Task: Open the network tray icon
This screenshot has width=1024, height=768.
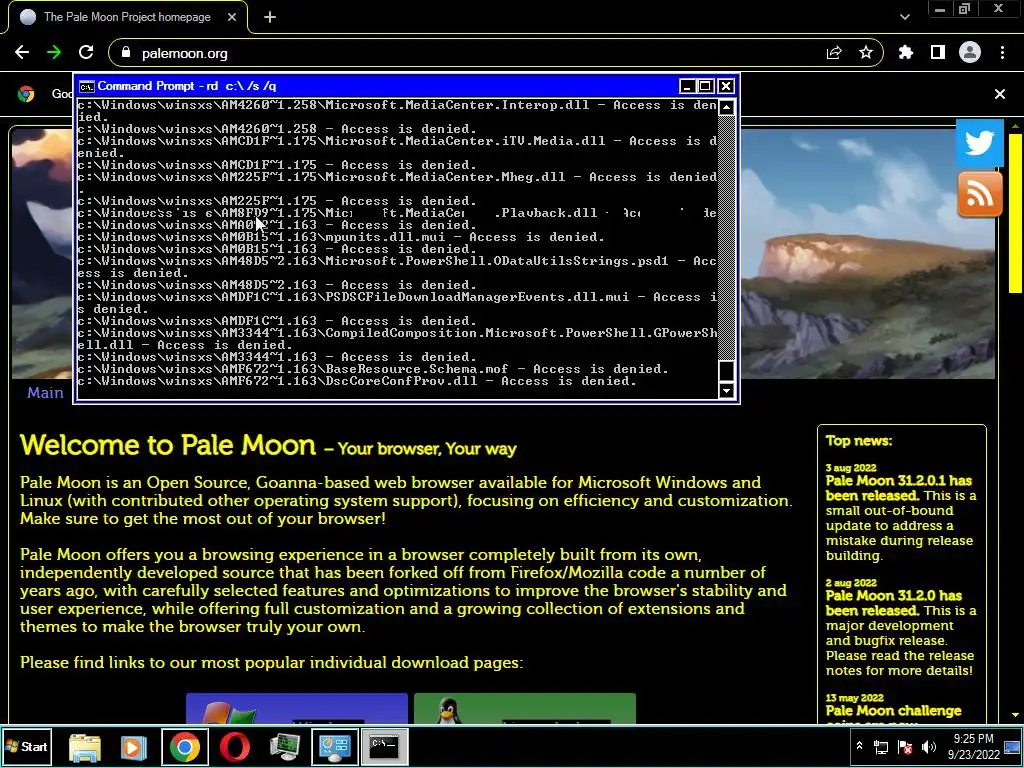Action: [x=881, y=747]
